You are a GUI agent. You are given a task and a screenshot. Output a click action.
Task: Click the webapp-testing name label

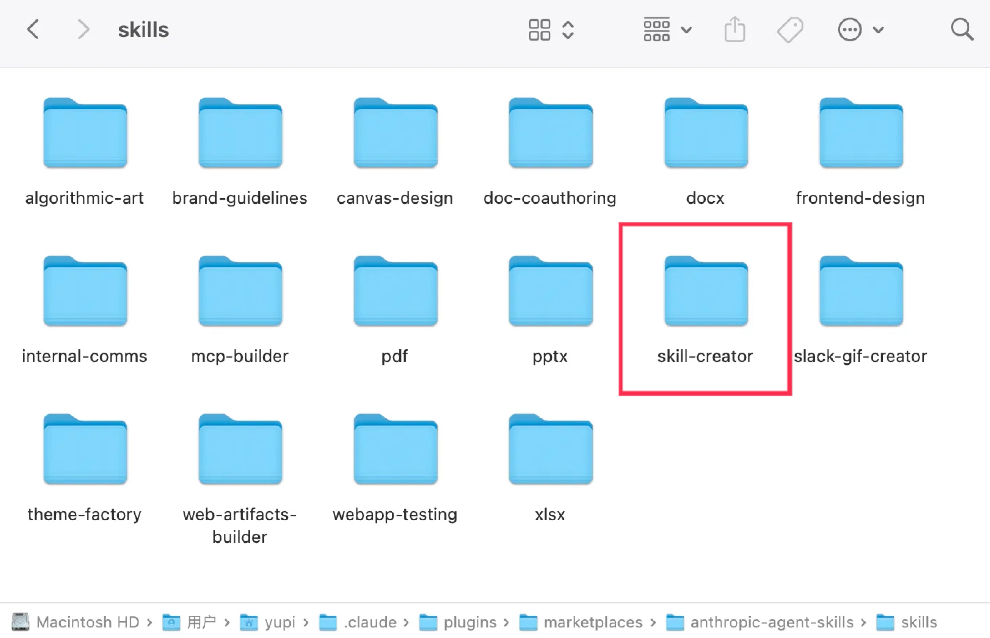(395, 515)
